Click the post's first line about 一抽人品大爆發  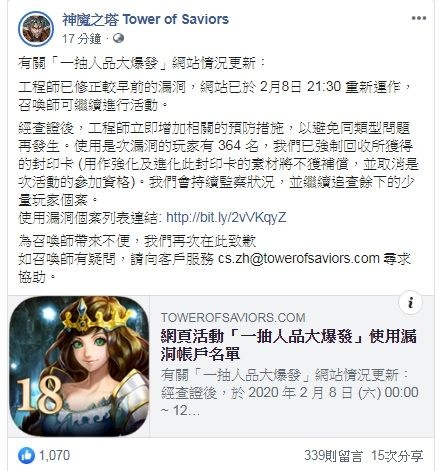tap(141, 63)
